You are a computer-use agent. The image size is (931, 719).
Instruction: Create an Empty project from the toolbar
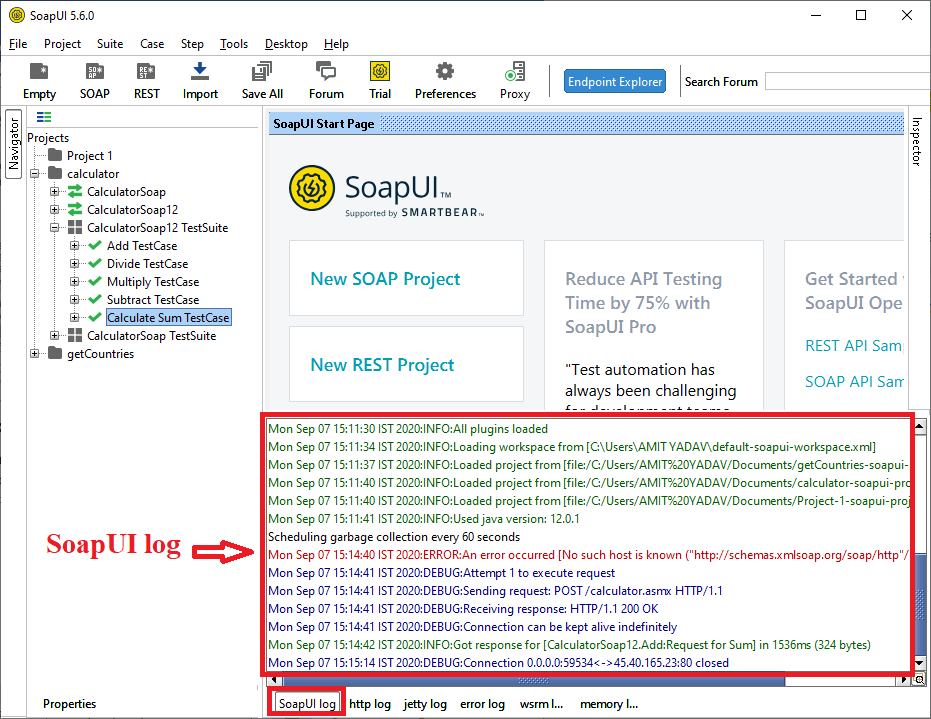click(x=39, y=81)
